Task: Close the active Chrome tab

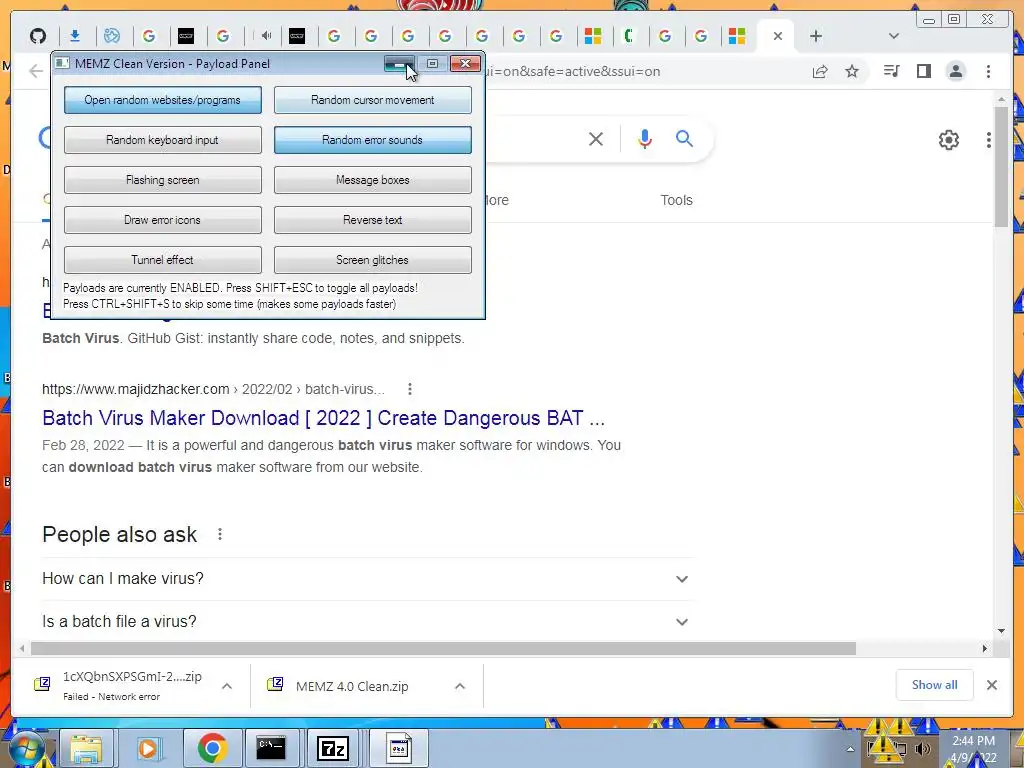Action: coord(778,36)
